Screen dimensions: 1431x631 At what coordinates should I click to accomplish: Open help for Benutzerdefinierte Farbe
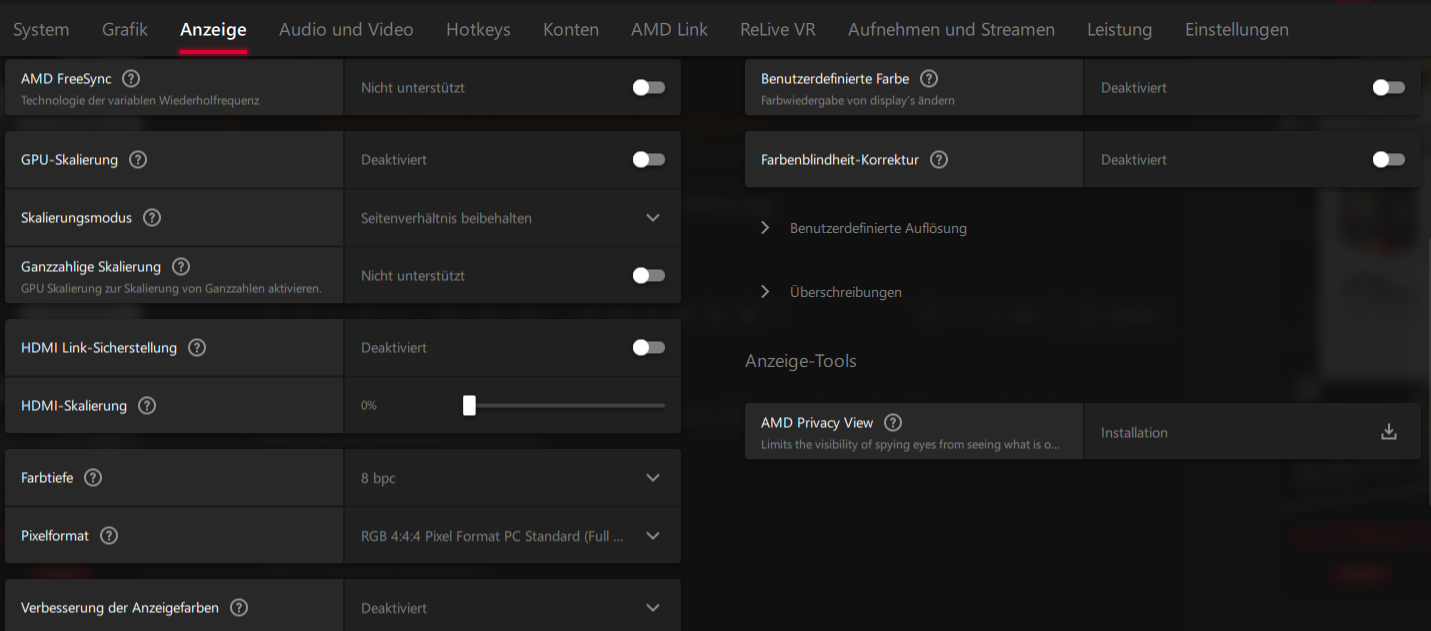pos(928,78)
